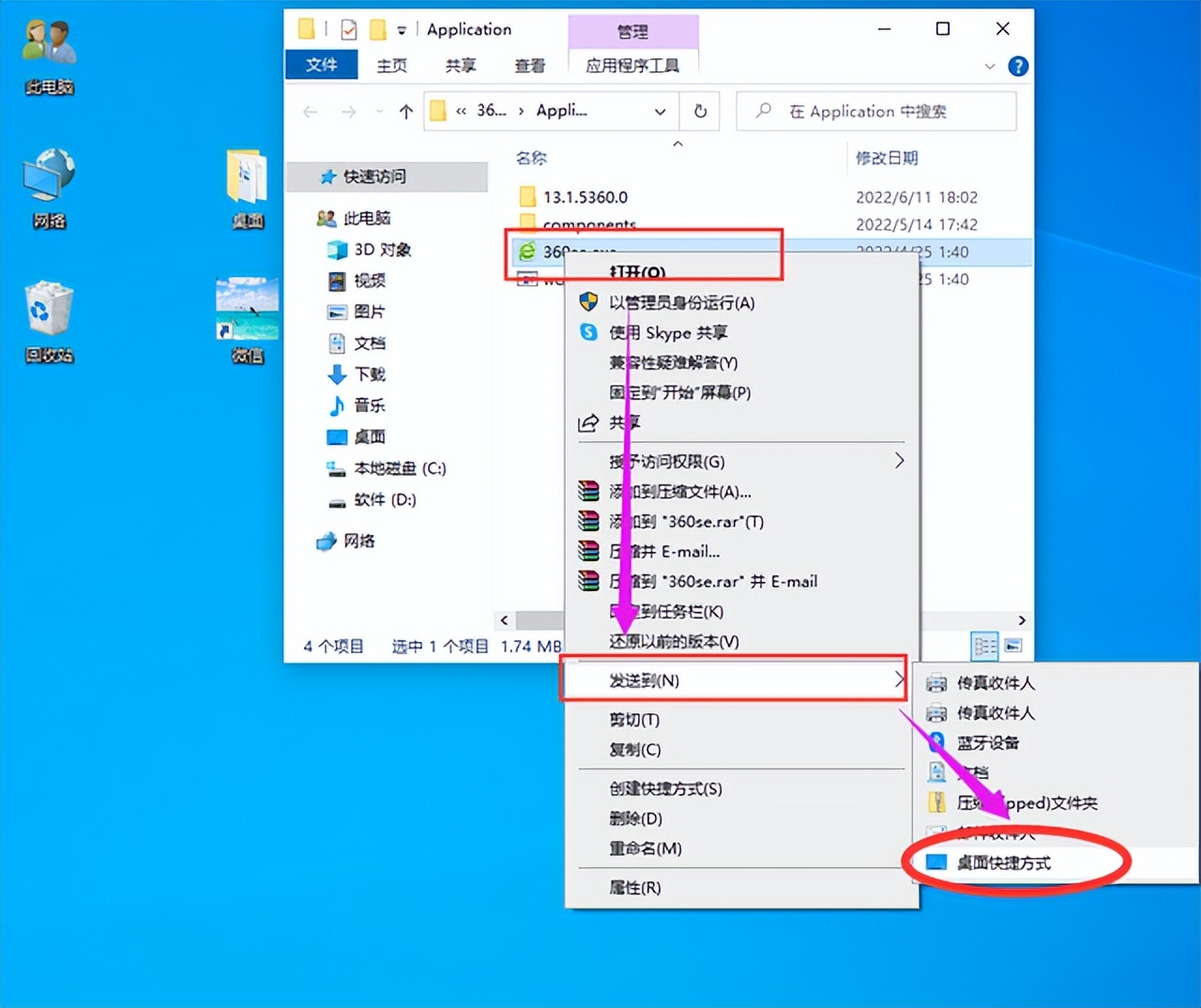Click the refresh icon beside the address bar
Viewport: 1201px width, 1008px height.
tap(699, 111)
